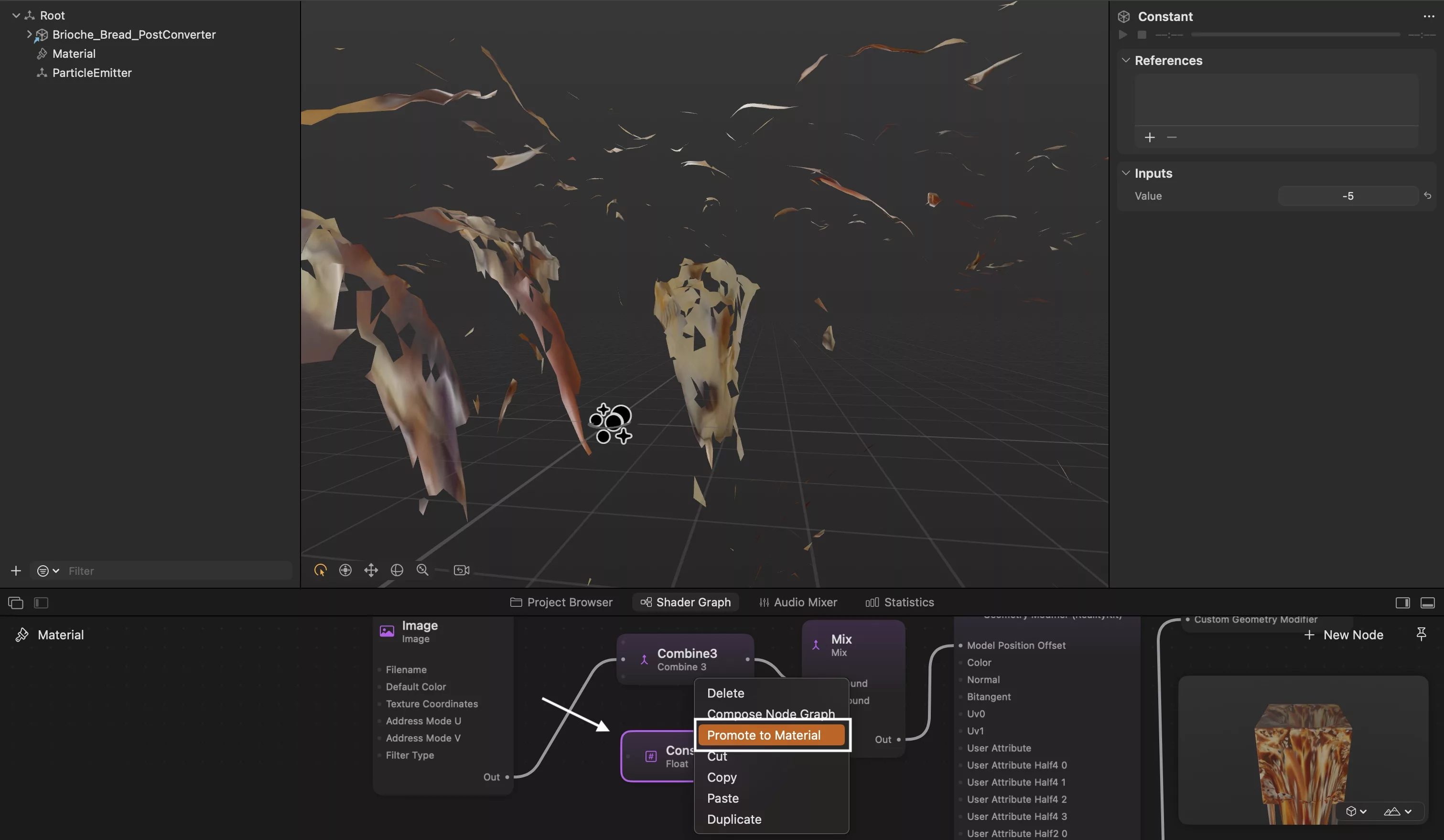Collapse the Root tree node

16,15
